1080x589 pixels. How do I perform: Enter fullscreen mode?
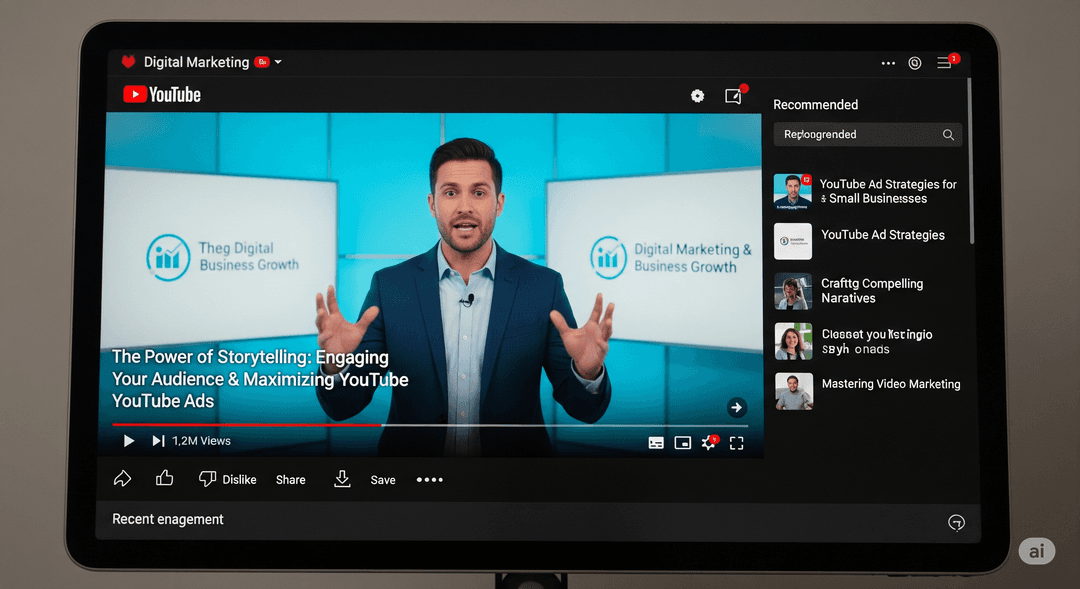[737, 442]
